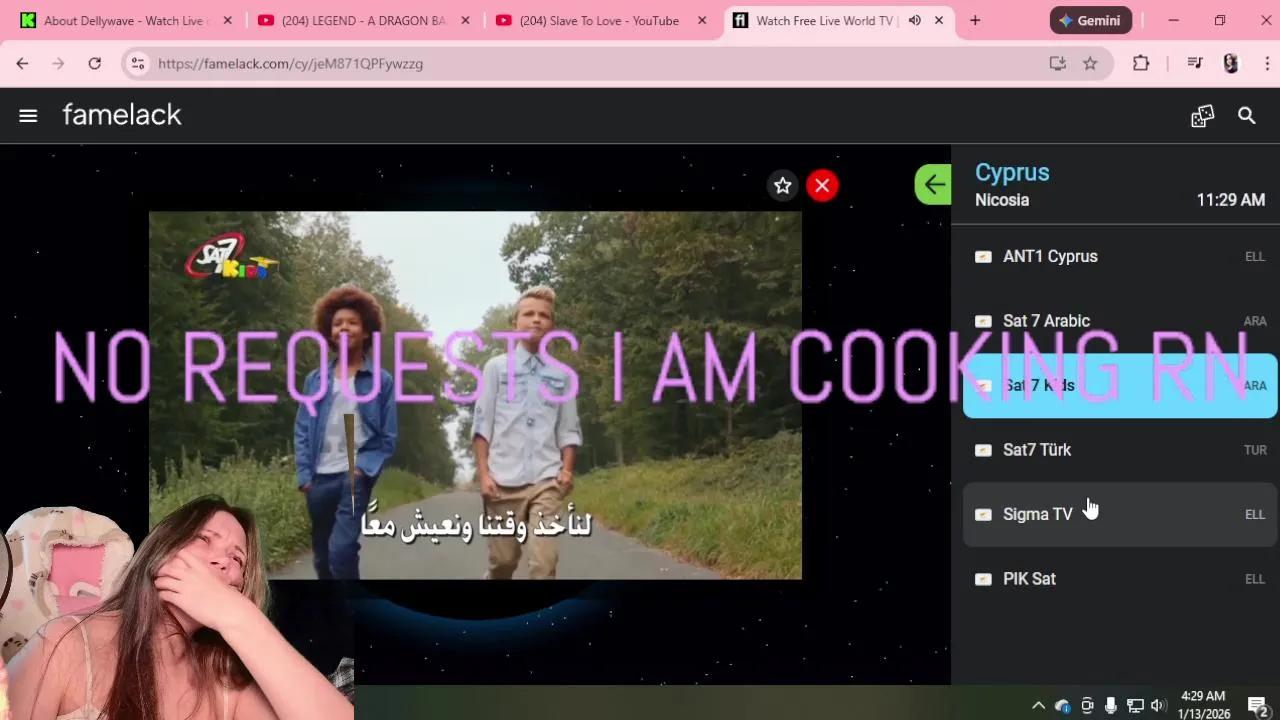Select the Sigma TV channel
The height and width of the screenshot is (720, 1280).
pyautogui.click(x=1120, y=514)
